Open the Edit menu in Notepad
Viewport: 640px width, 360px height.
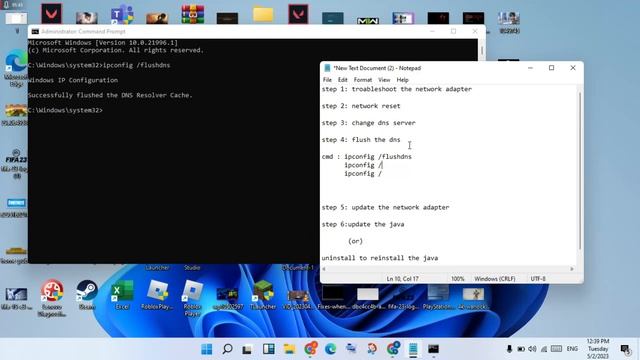click(342, 80)
